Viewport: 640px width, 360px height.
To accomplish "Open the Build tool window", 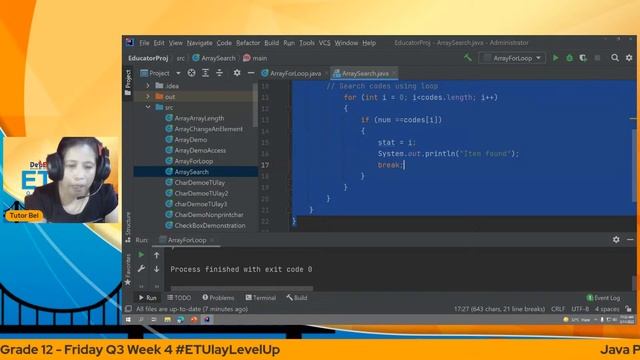I will pos(297,298).
